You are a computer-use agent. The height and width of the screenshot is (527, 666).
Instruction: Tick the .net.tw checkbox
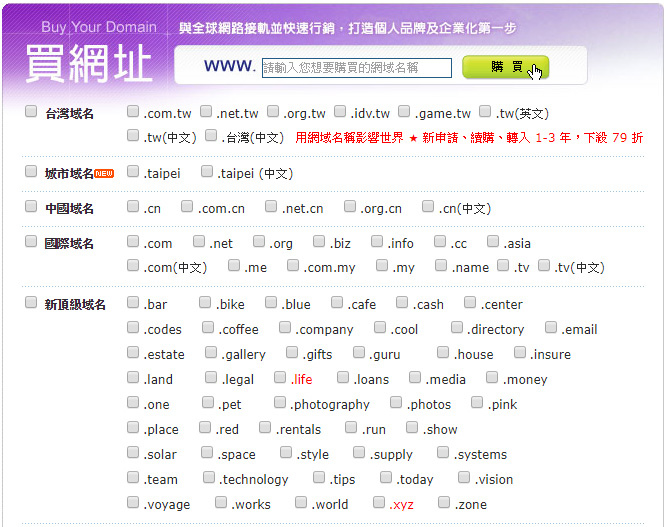[206, 112]
